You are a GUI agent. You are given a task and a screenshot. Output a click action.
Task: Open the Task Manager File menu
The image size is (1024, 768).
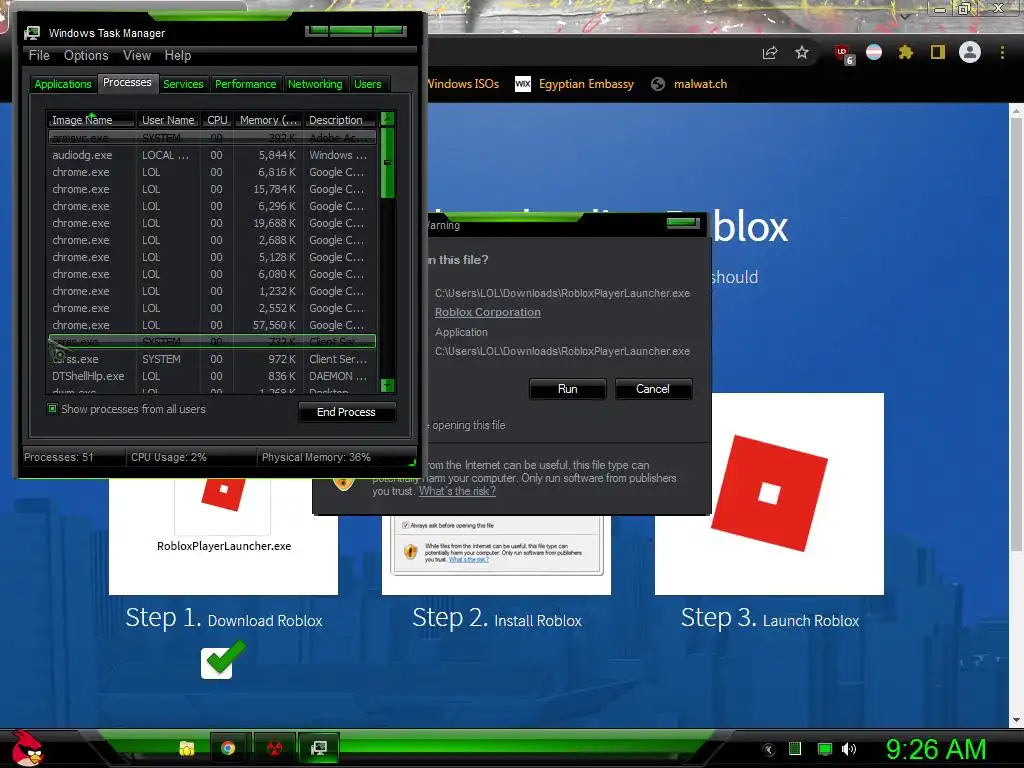click(39, 56)
